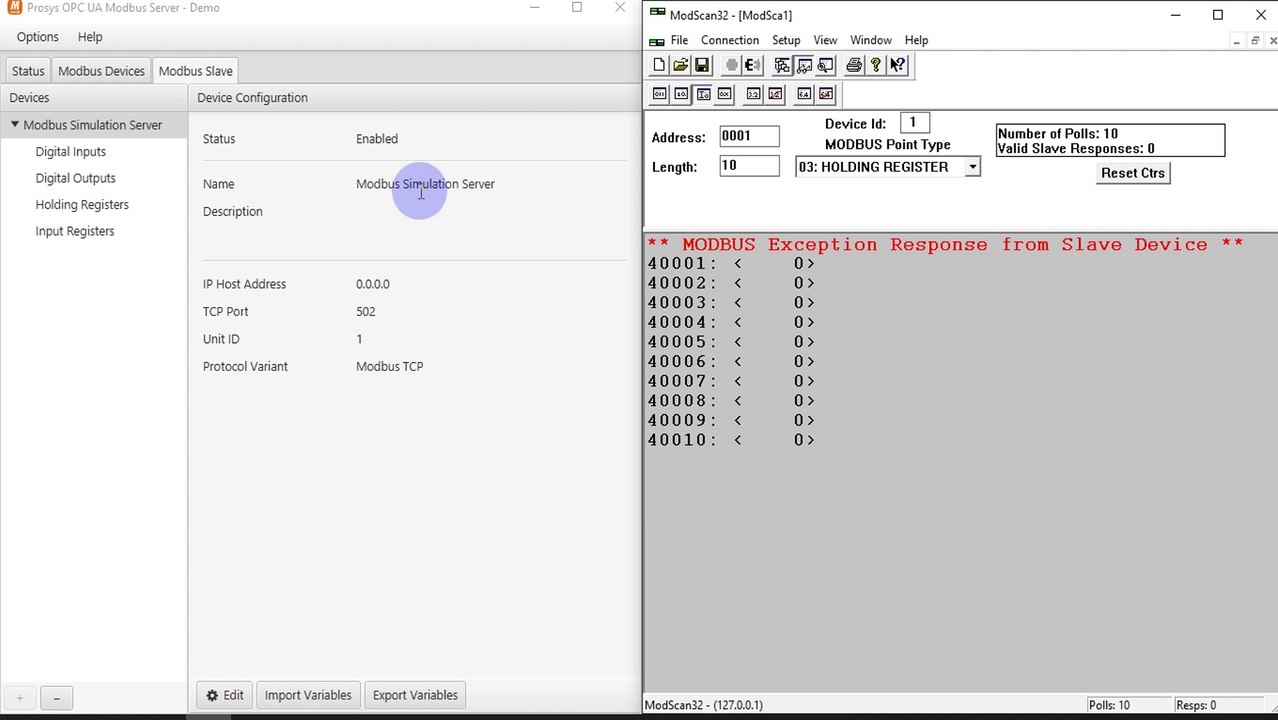Open the Help menu in Prosys
The height and width of the screenshot is (720, 1278).
point(90,37)
